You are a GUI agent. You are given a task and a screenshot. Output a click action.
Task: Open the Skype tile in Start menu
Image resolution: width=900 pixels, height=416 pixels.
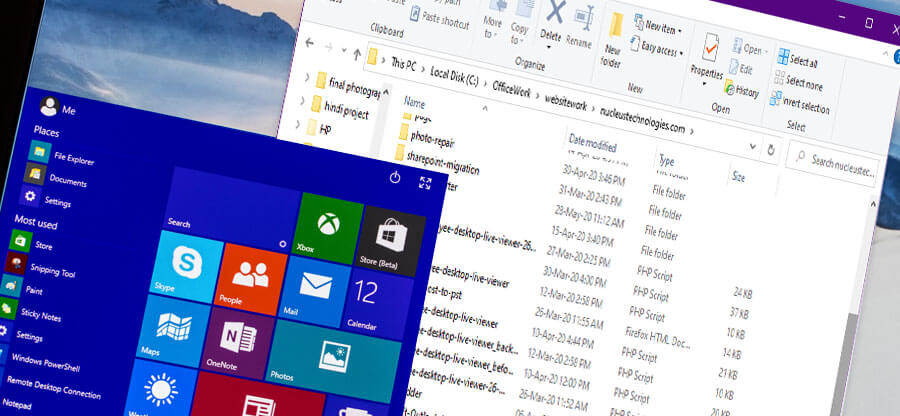tap(185, 266)
